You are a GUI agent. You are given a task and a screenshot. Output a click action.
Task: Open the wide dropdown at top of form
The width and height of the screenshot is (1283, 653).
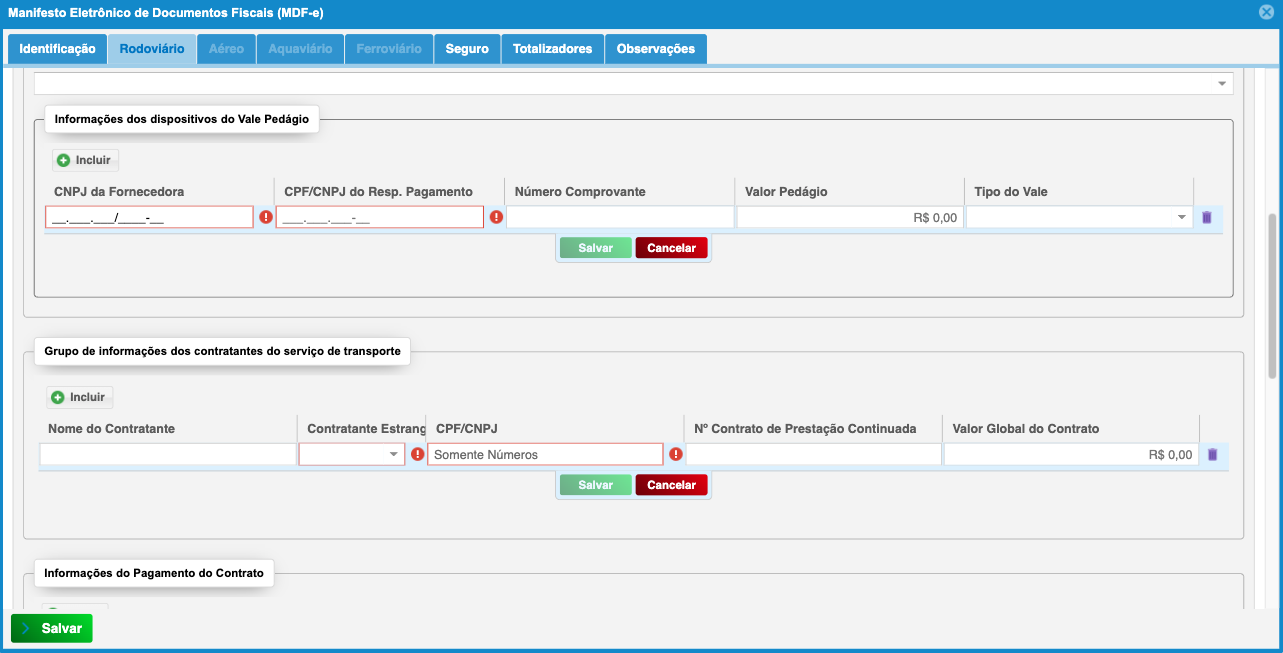(x=633, y=84)
